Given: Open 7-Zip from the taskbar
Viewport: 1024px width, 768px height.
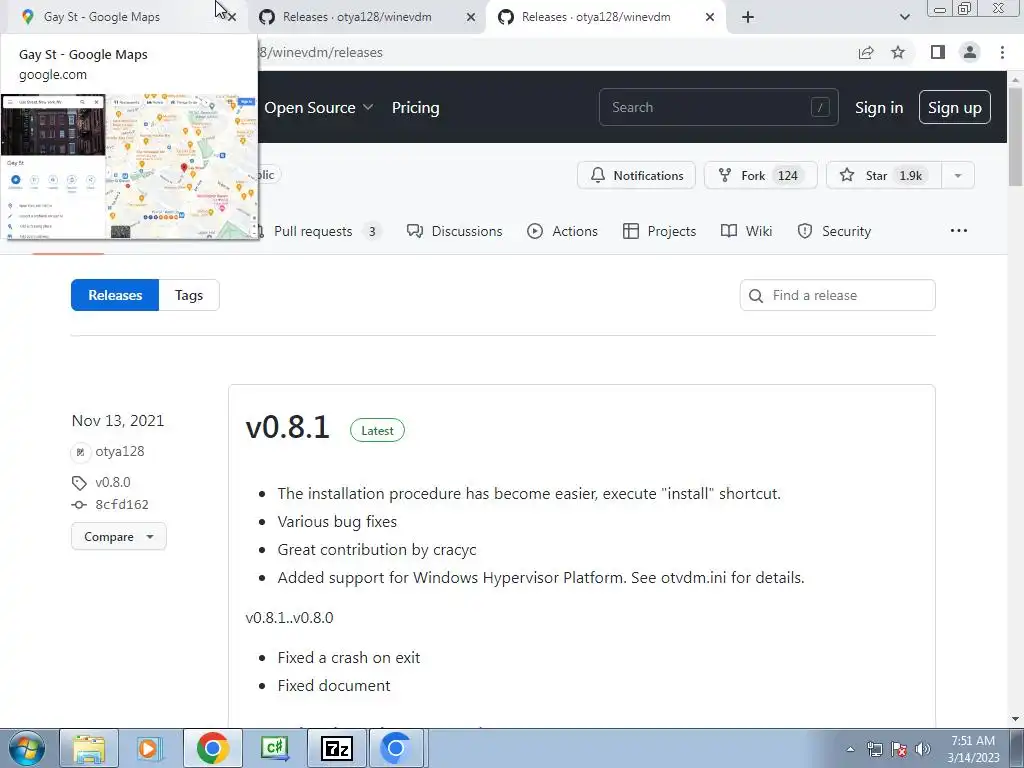Looking at the screenshot, I should tap(337, 748).
